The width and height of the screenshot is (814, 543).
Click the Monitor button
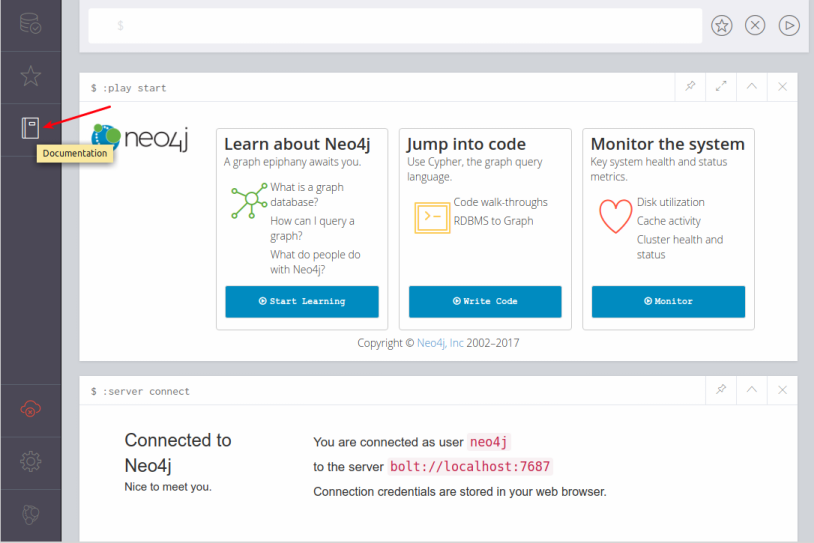[x=668, y=301]
